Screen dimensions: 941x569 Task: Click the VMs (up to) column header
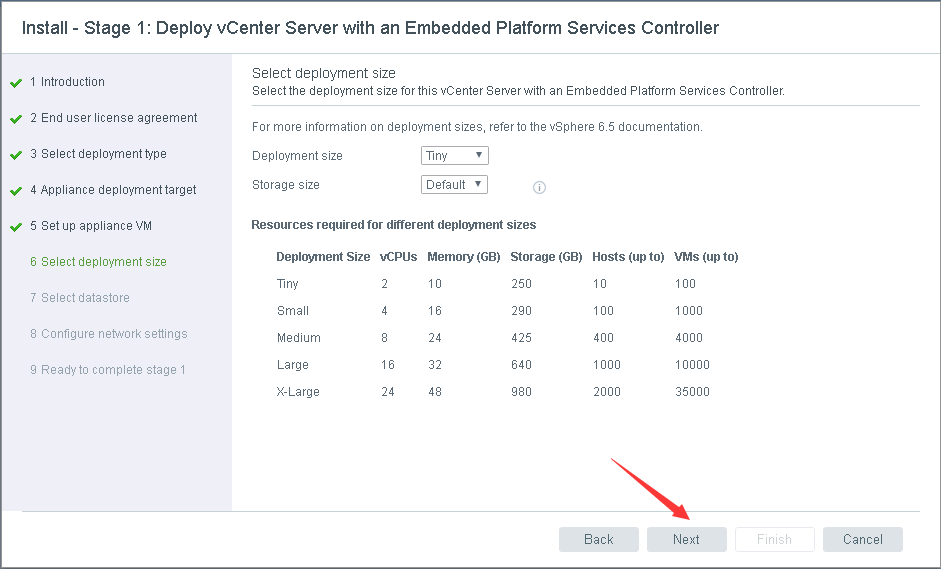[706, 257]
